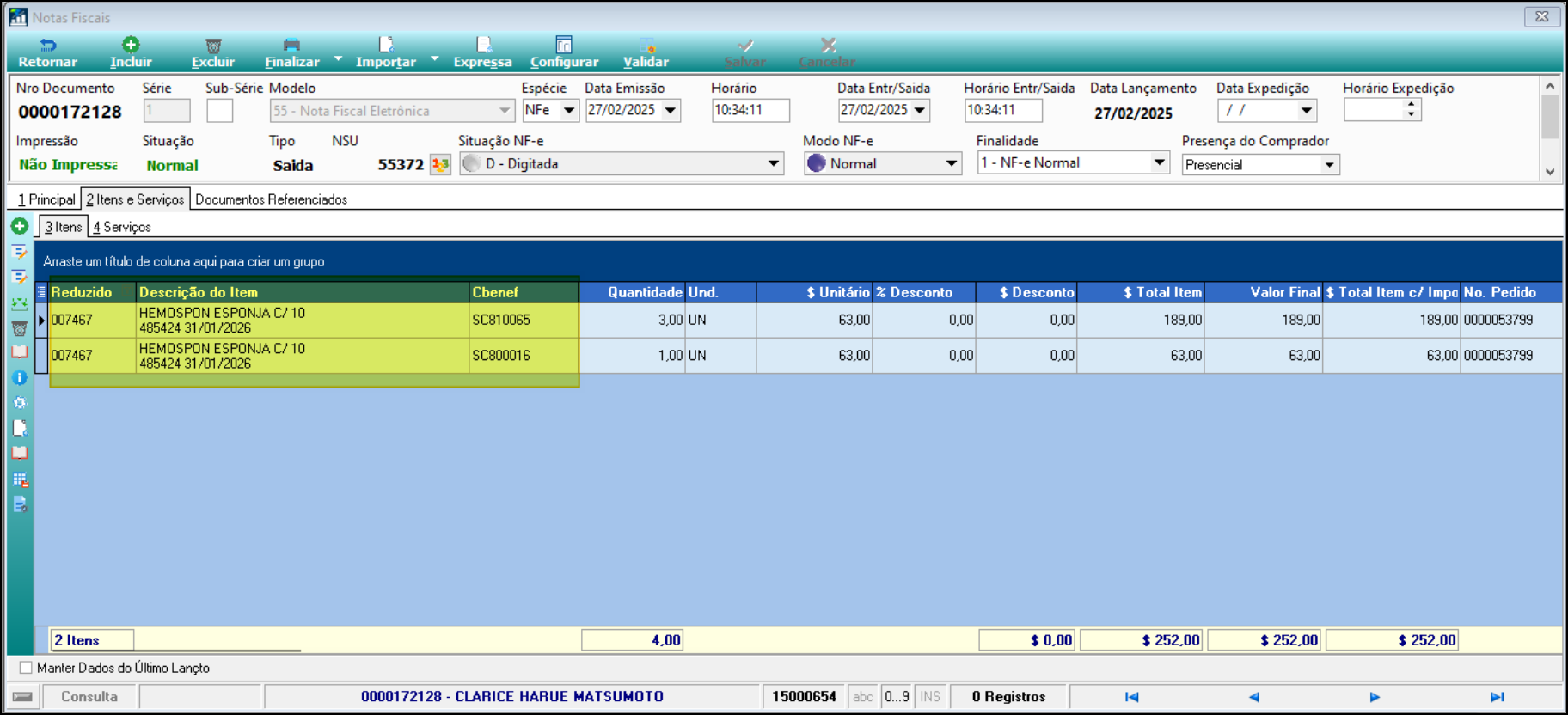Open the Espécie NFe dropdown
This screenshot has width=1568, height=715.
(x=569, y=110)
